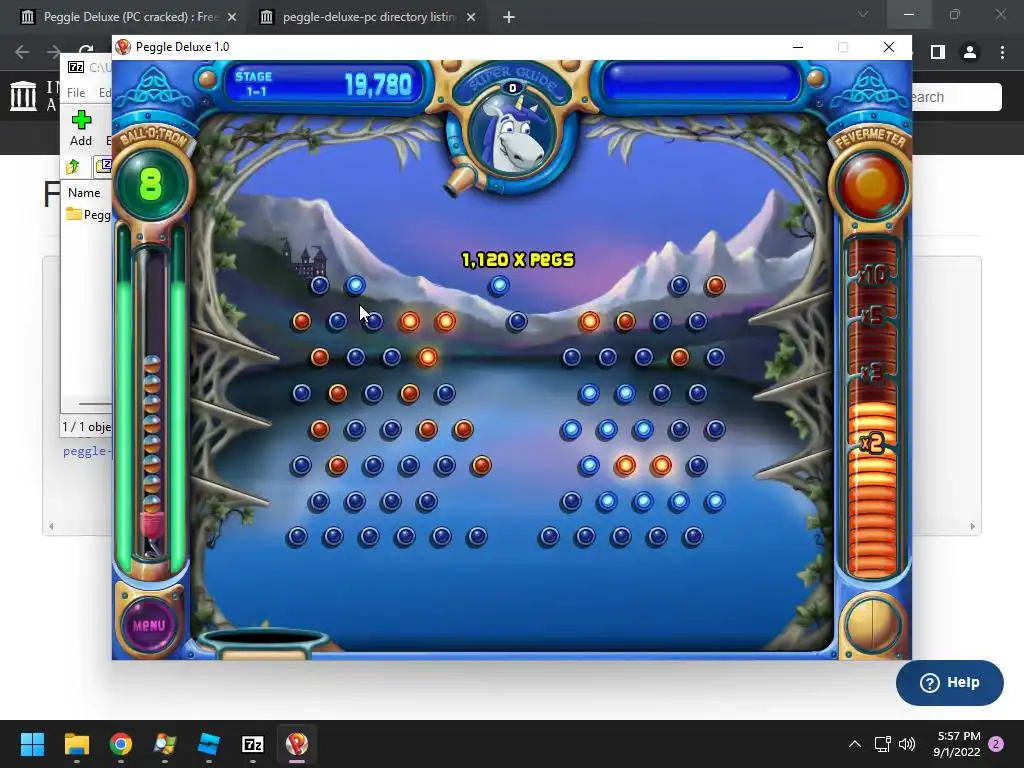Image resolution: width=1024 pixels, height=768 pixels.
Task: Click the multicolor taskbar app next to Chrome
Action: click(x=165, y=744)
